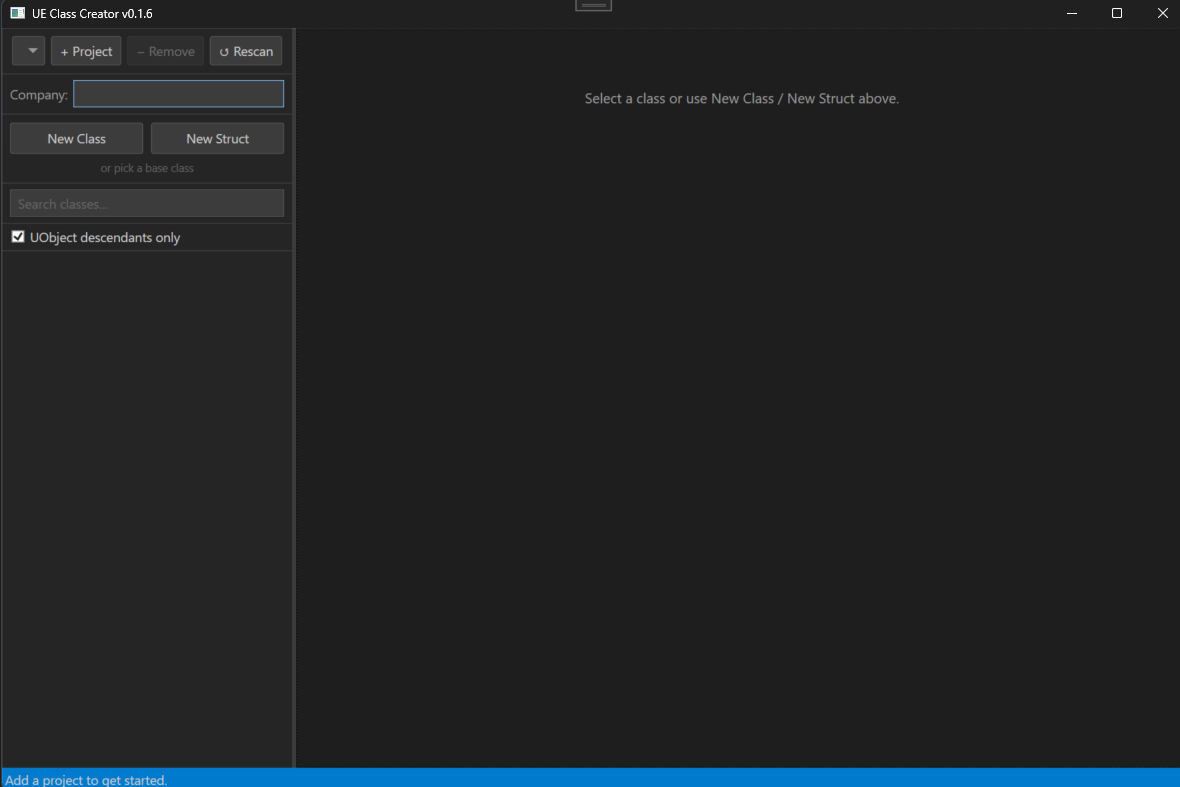The width and height of the screenshot is (1180, 787).
Task: Minimize the UE Class Creator window
Action: (1072, 14)
